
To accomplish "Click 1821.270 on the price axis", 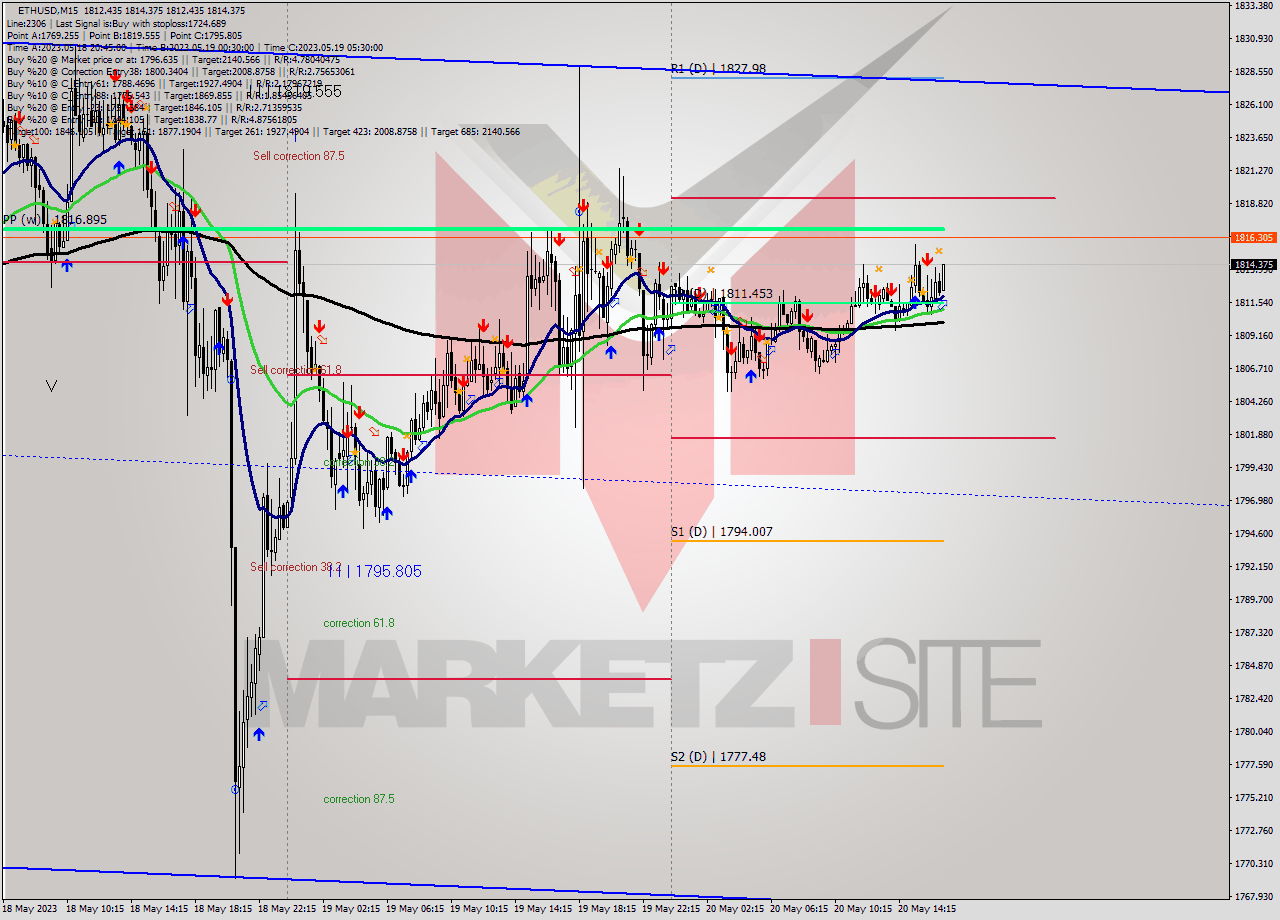I will (1253, 170).
